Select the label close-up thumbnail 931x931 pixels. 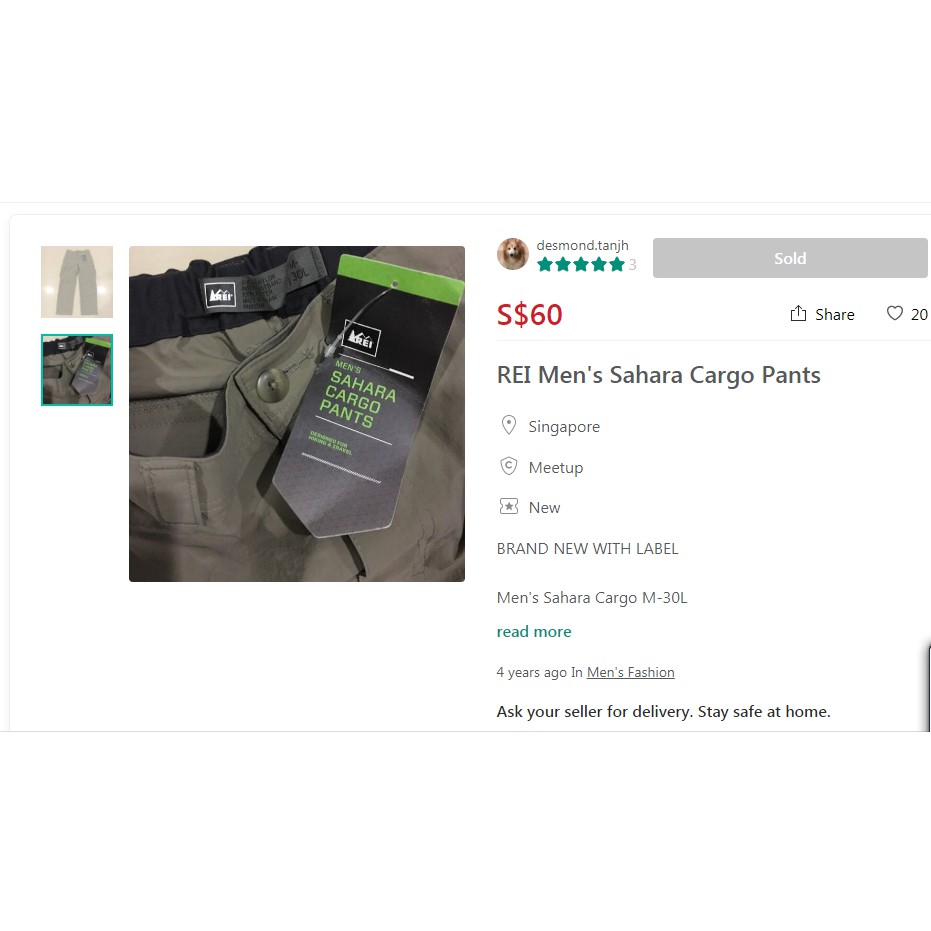77,370
